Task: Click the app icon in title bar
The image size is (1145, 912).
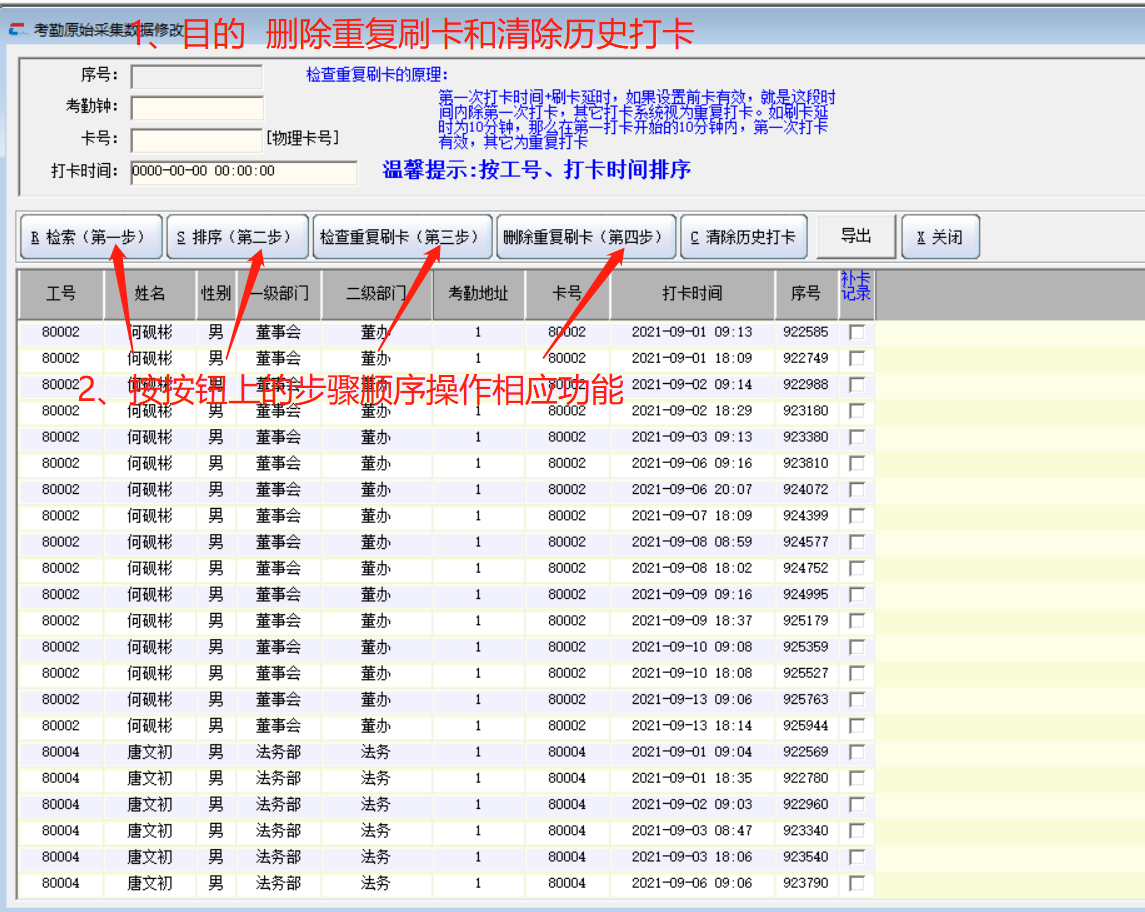Action: pyautogui.click(x=17, y=30)
